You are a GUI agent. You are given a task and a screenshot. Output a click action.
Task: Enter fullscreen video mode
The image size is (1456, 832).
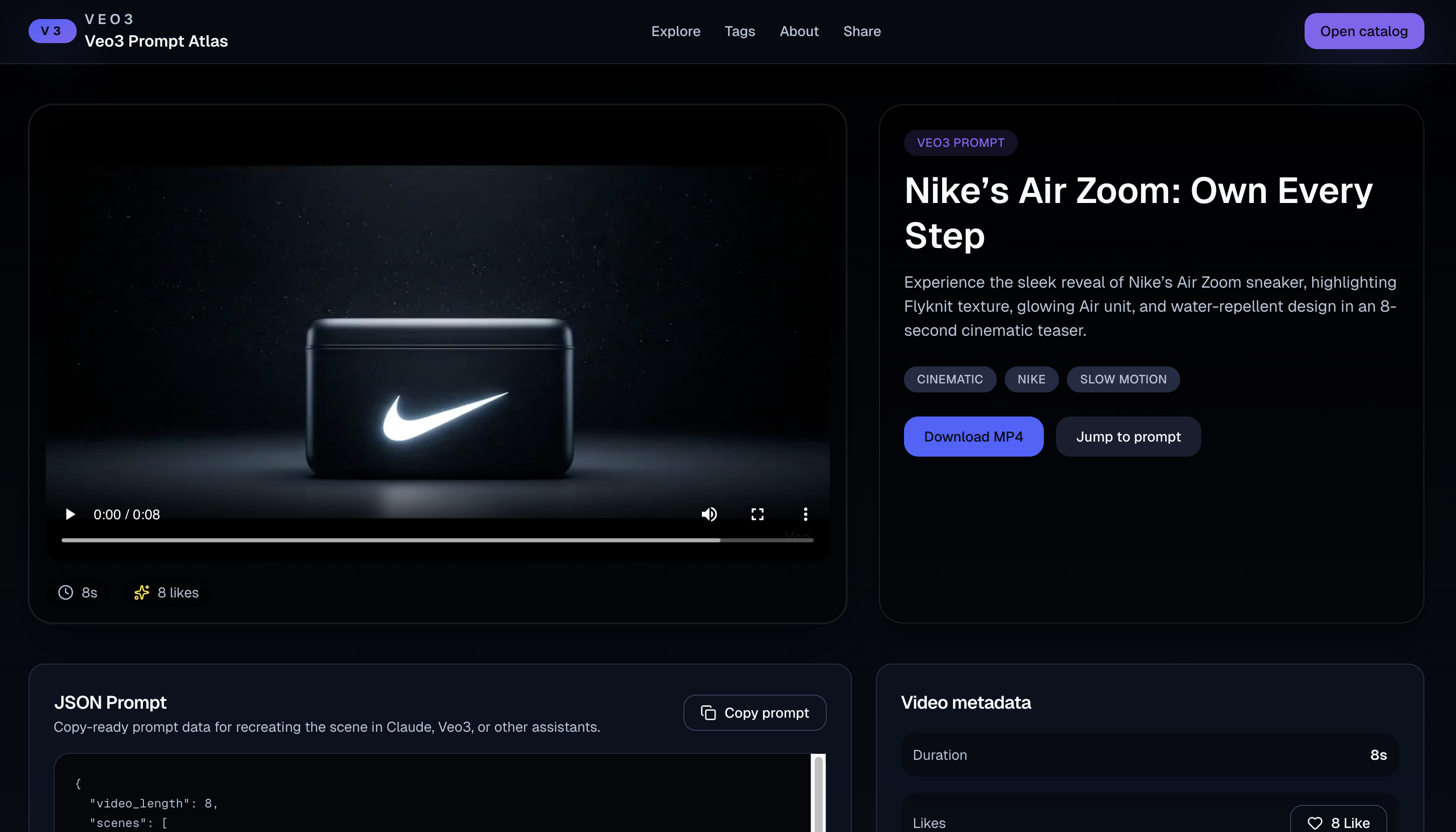tap(757, 514)
